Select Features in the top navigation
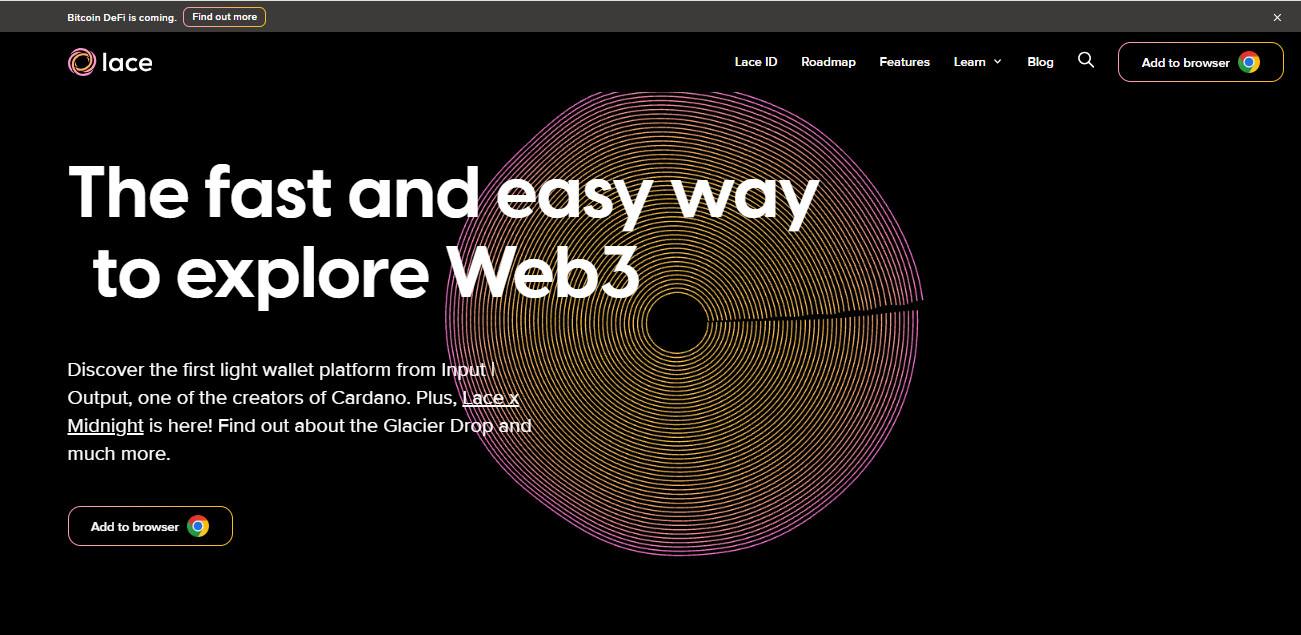Viewport: 1301px width, 635px height. pos(905,62)
